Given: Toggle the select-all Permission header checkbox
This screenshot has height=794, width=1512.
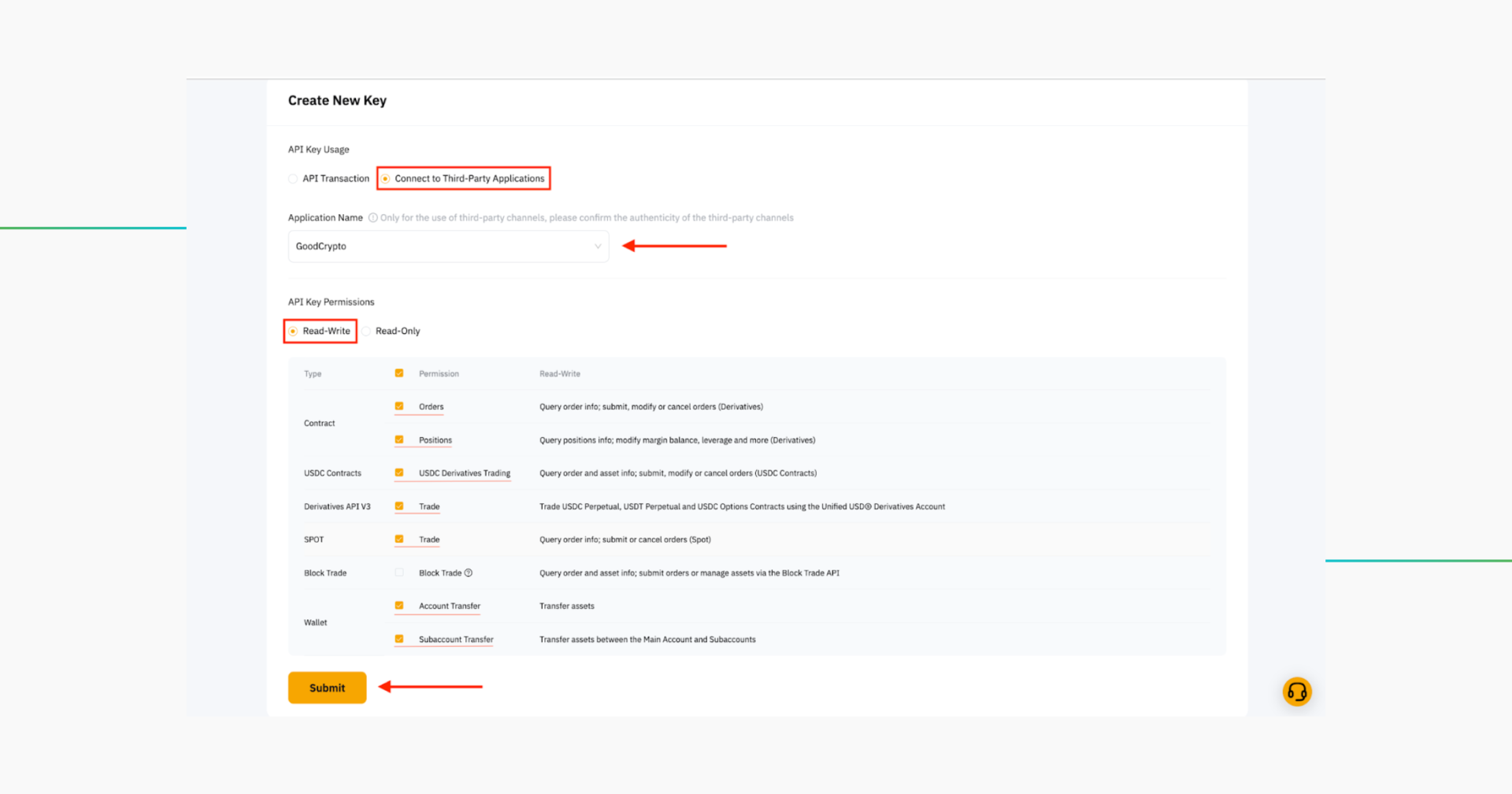Looking at the screenshot, I should pyautogui.click(x=399, y=373).
